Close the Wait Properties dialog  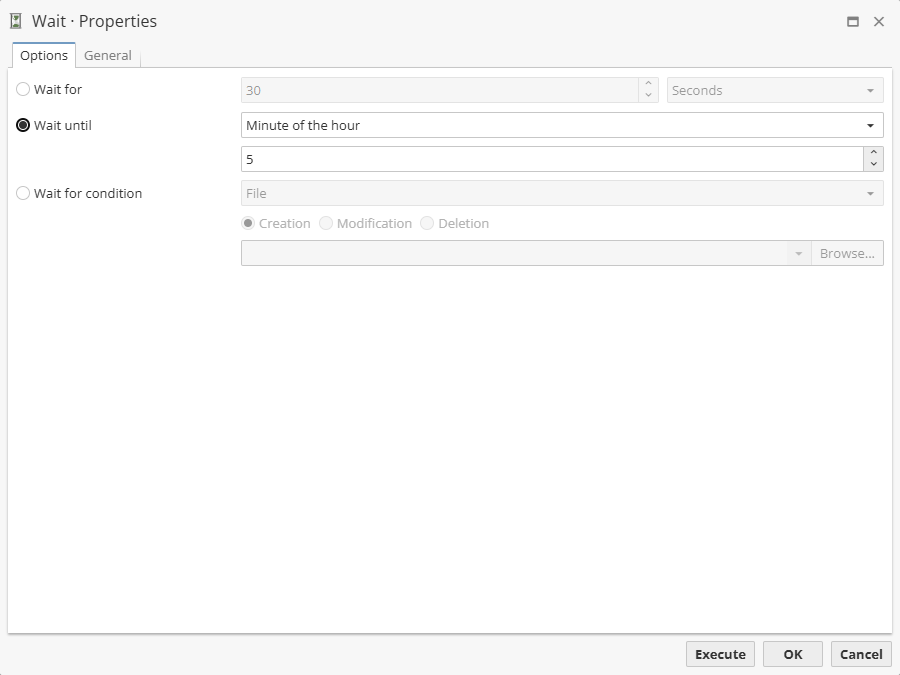[x=879, y=21]
